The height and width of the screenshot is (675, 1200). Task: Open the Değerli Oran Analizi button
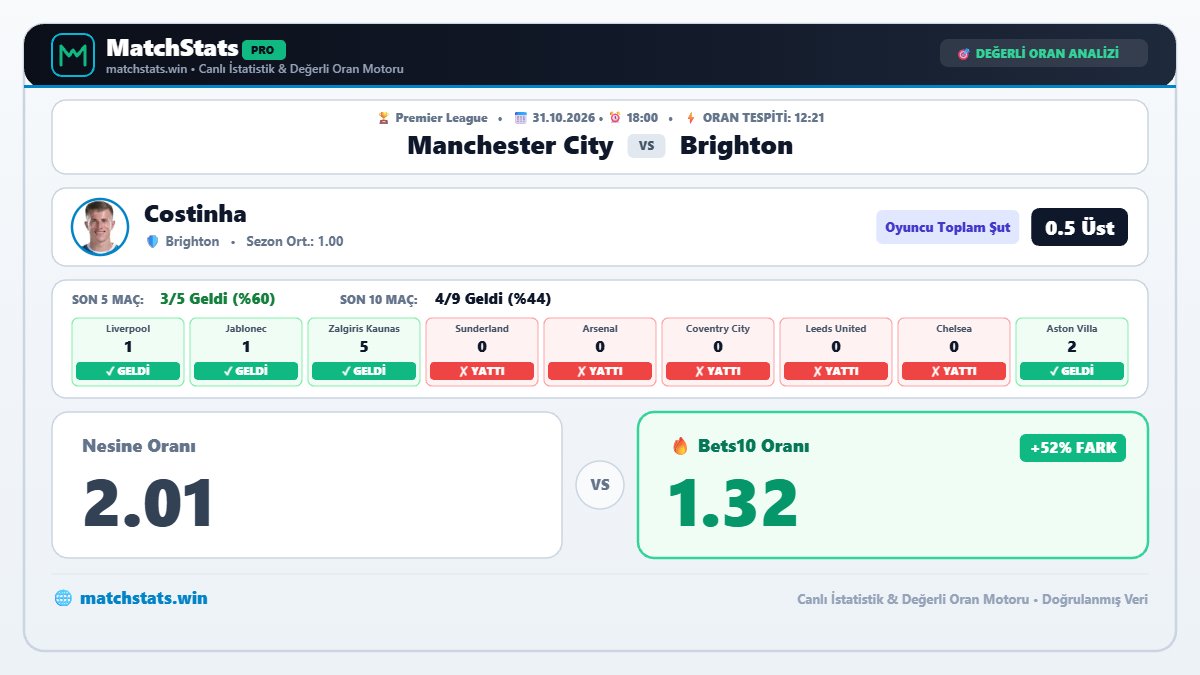[x=1044, y=53]
